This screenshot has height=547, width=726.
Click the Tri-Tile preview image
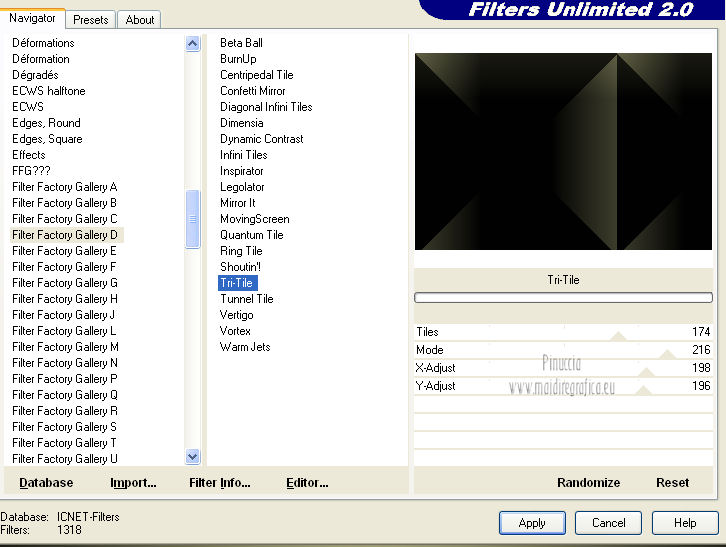click(563, 151)
